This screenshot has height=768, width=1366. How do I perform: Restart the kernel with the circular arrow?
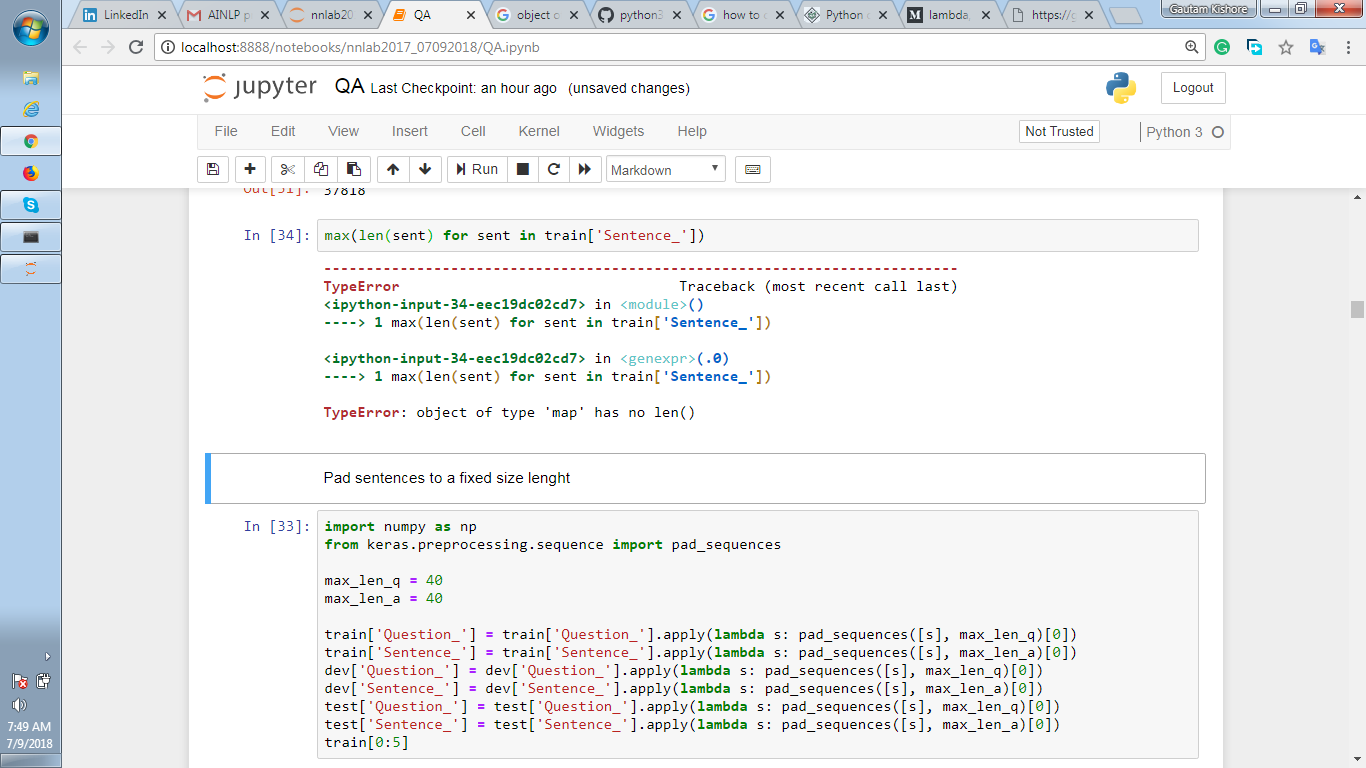(553, 169)
